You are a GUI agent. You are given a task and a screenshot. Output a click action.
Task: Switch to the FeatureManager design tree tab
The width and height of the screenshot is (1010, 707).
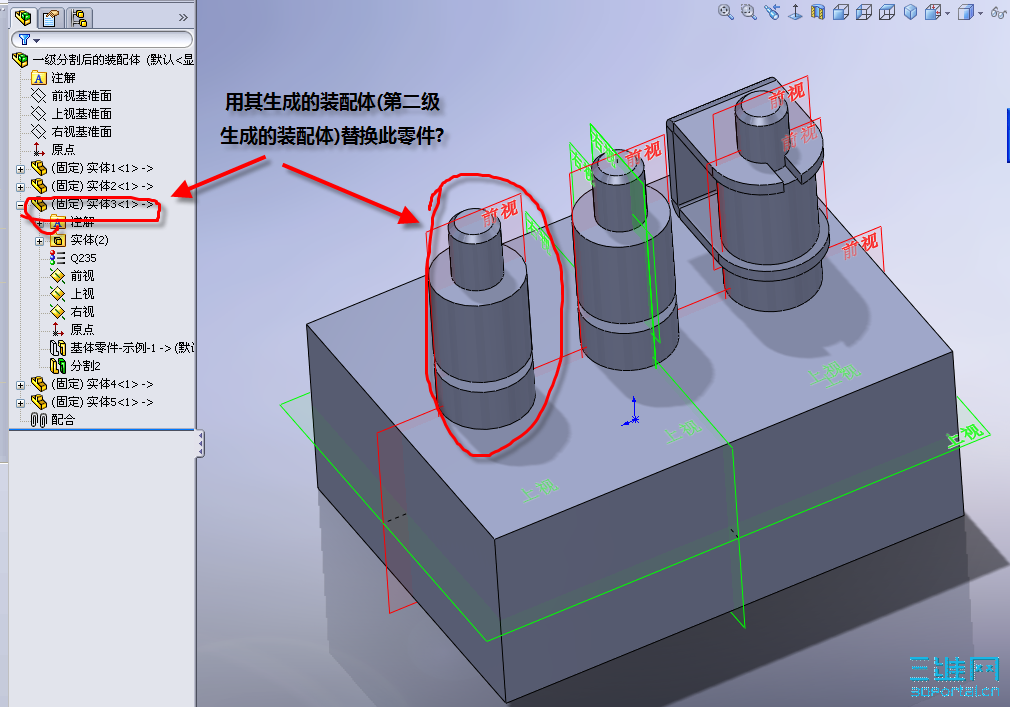point(23,17)
